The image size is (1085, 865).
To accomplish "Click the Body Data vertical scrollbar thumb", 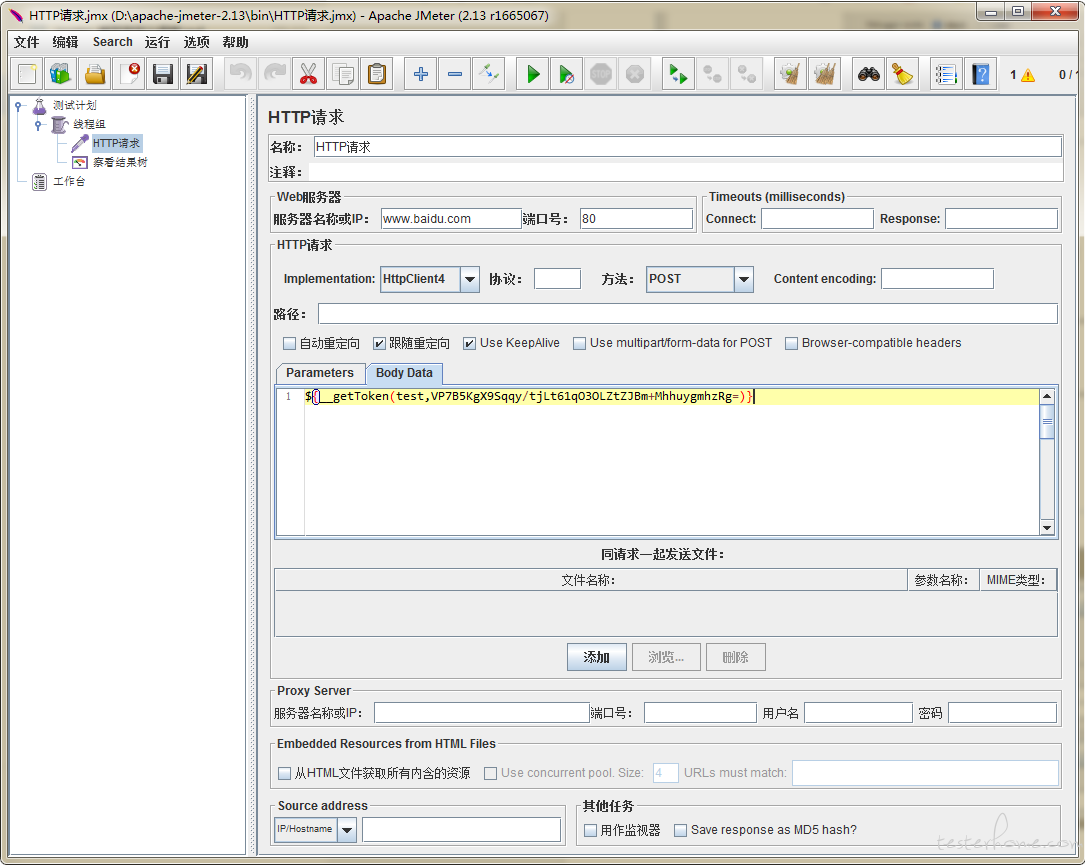I will point(1047,421).
